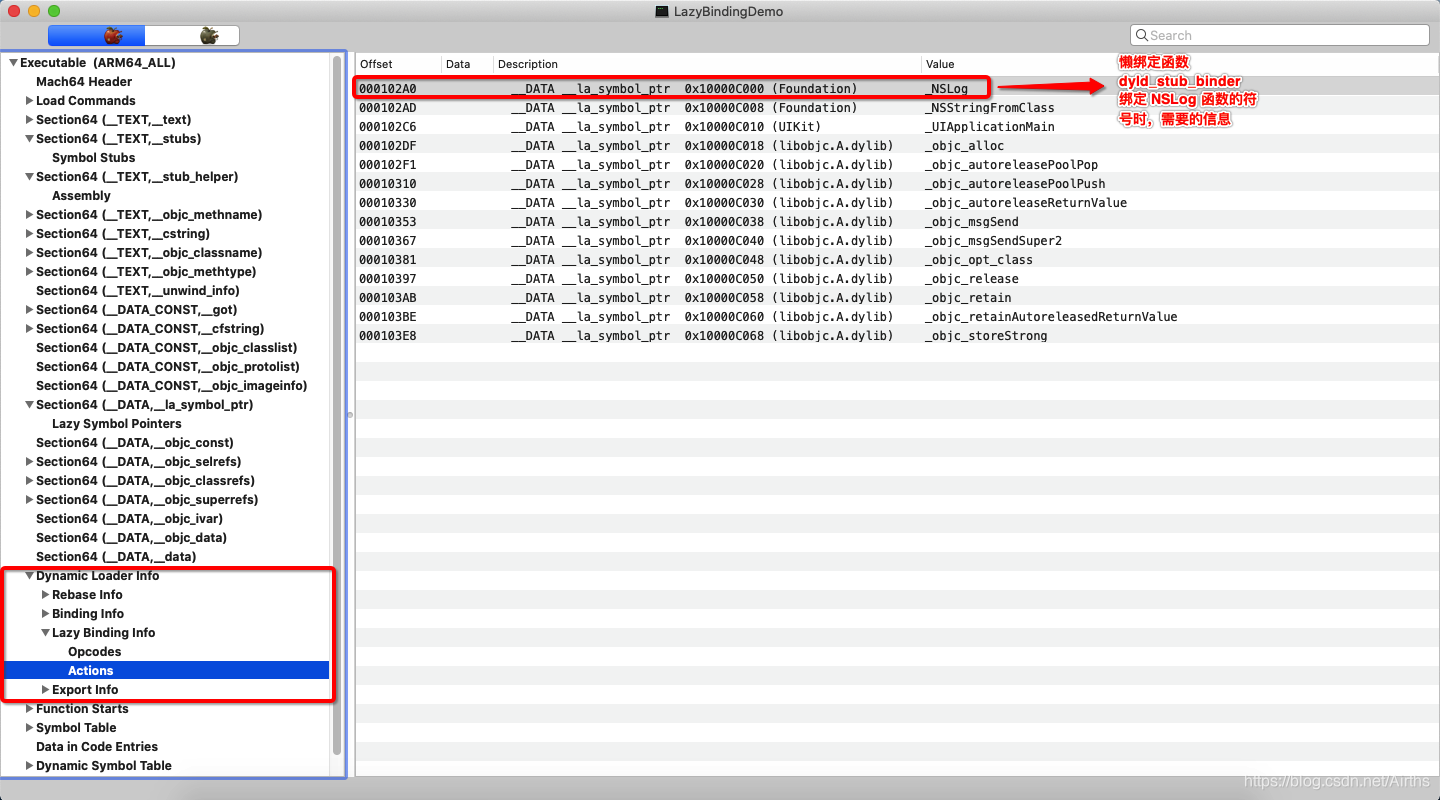
Task: Click the Description column header
Action: (707, 64)
